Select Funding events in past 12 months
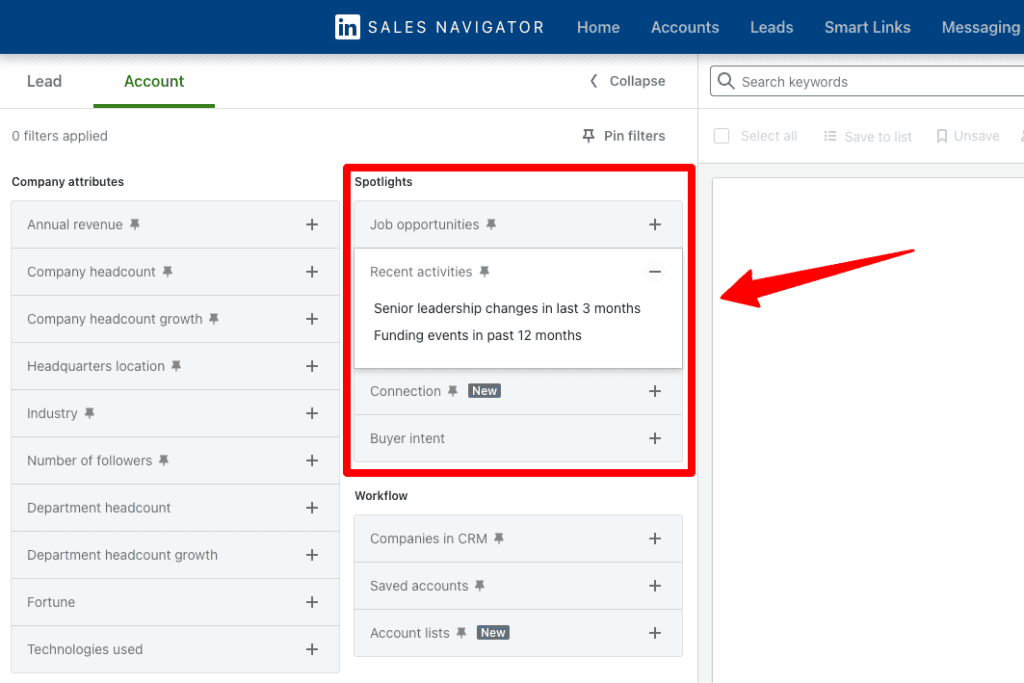This screenshot has width=1024, height=683. pos(477,335)
